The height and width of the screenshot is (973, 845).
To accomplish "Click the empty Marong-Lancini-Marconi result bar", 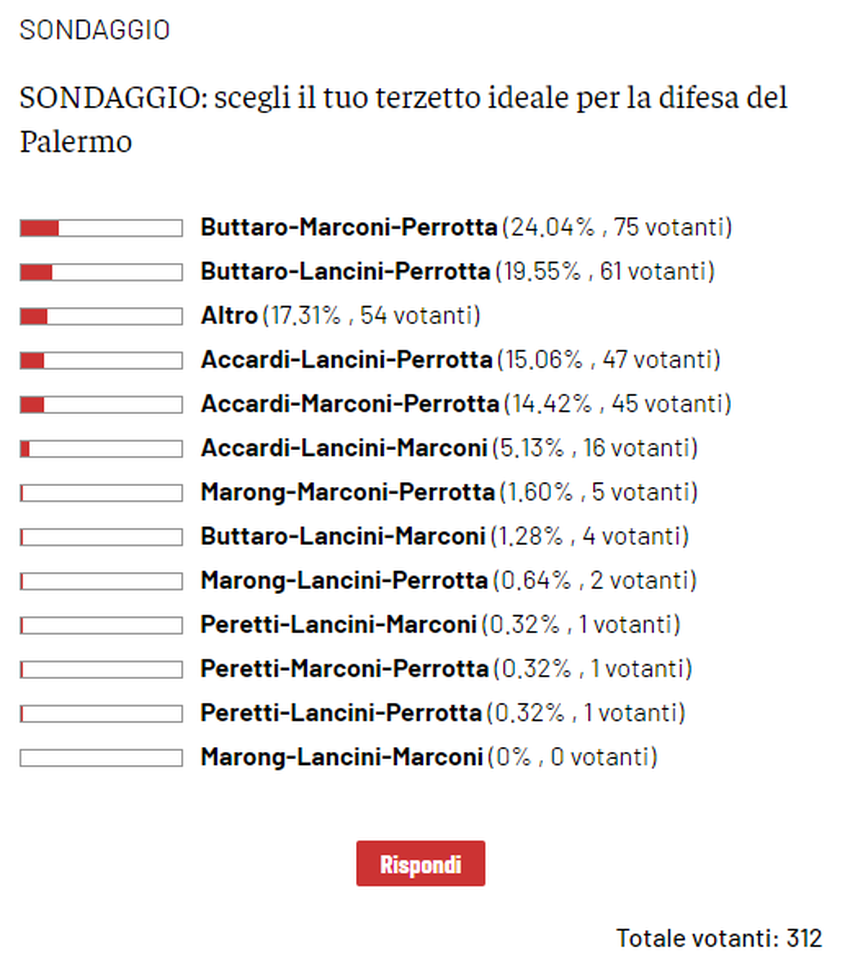I will point(101,757).
